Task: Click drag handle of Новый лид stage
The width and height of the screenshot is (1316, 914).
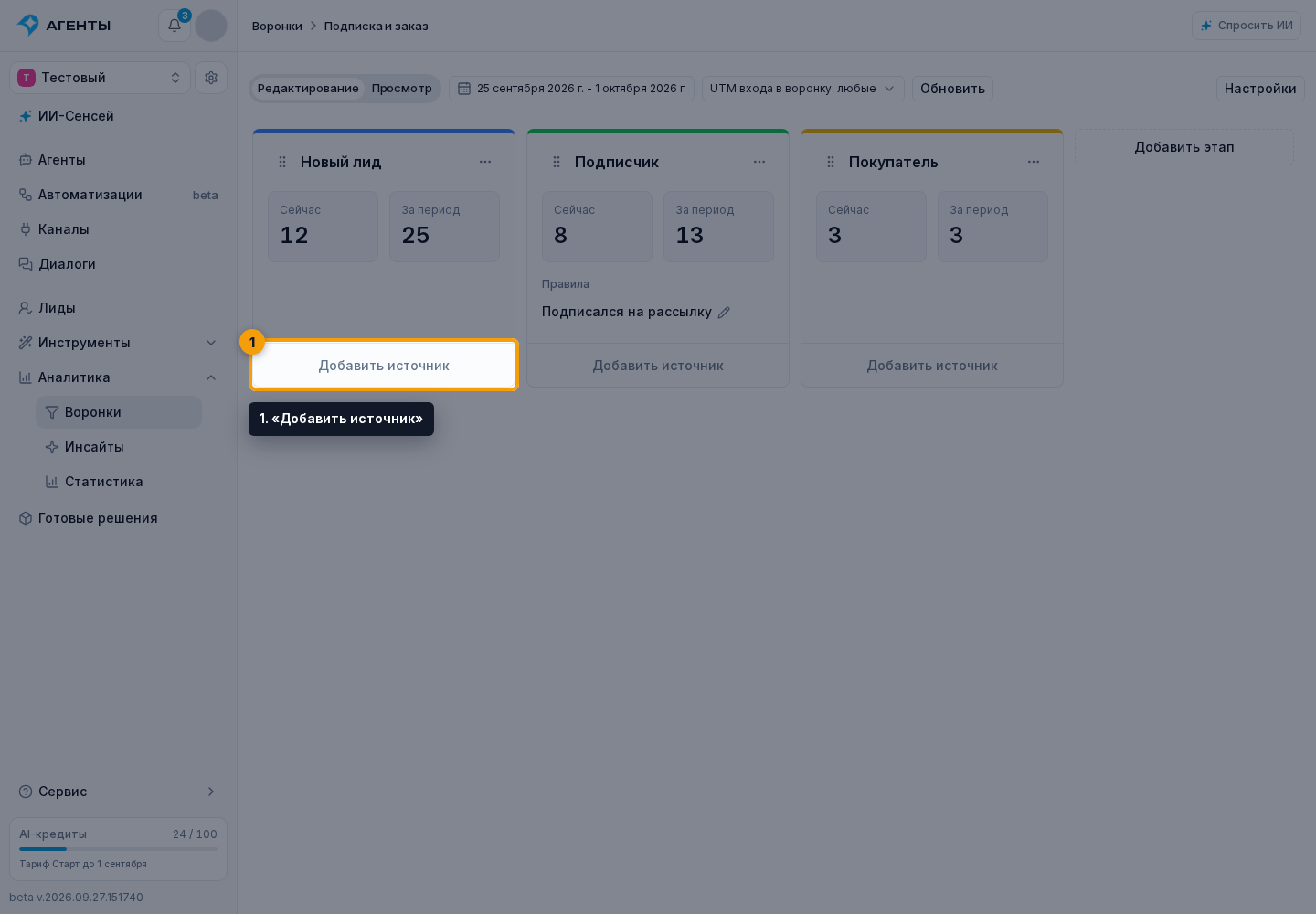Action: coord(282,162)
